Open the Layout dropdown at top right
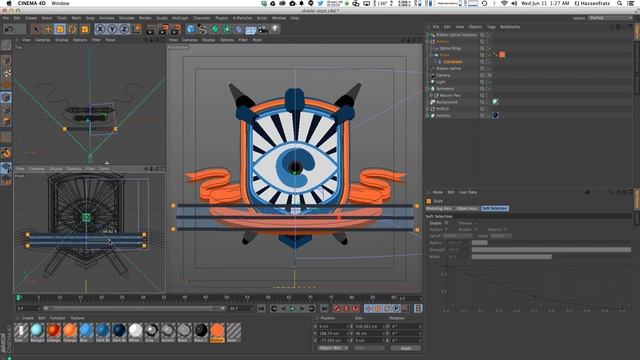Screen dimensions: 640x360 [610, 18]
